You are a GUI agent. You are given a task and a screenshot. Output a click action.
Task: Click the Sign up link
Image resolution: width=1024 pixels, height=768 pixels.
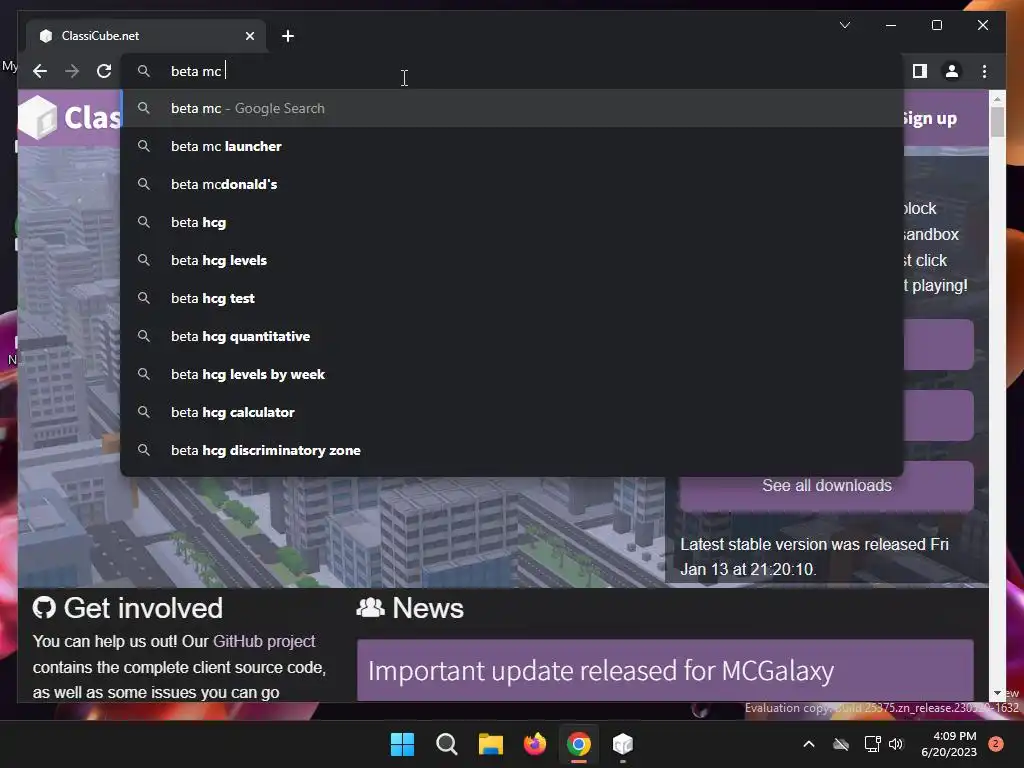930,119
